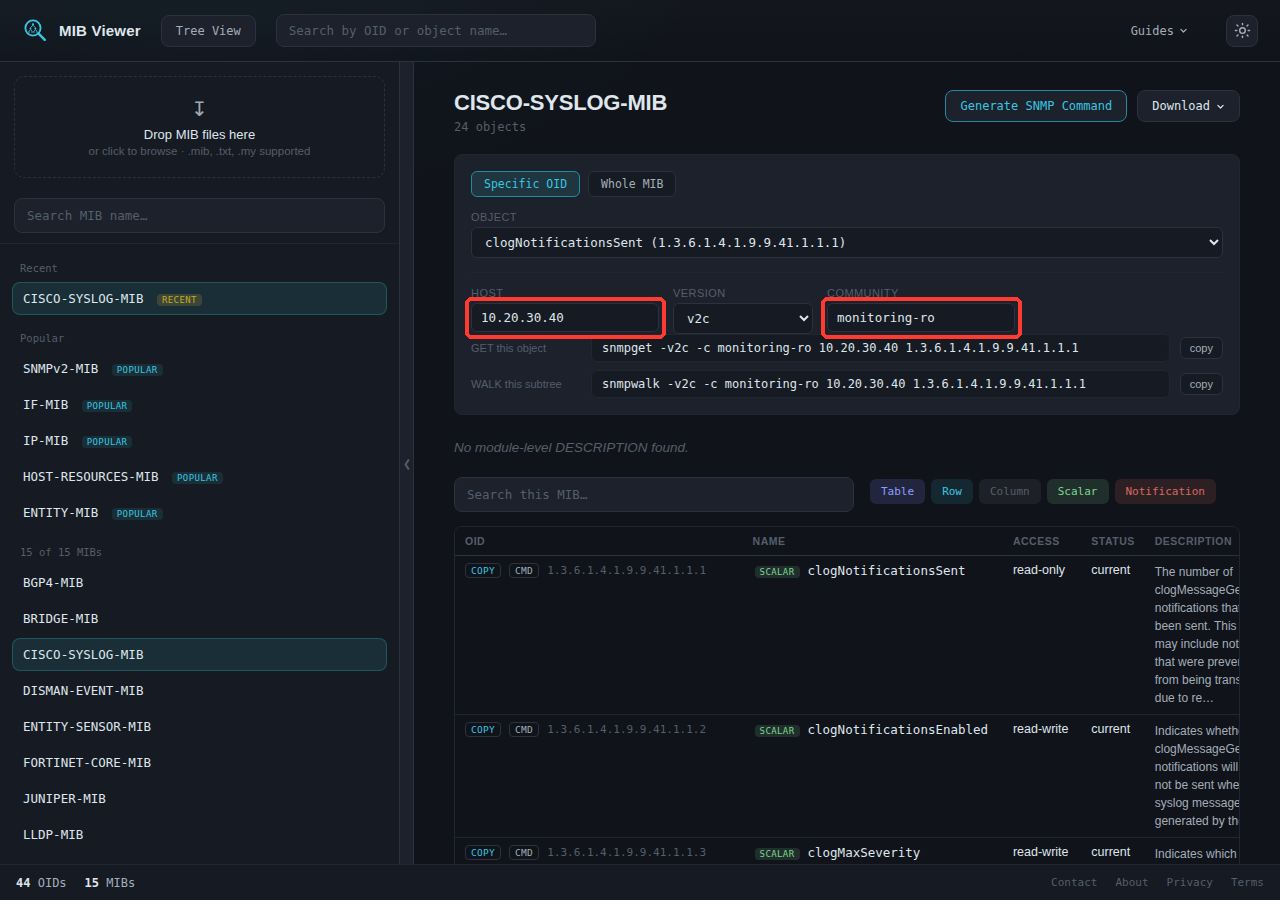Image resolution: width=1280 pixels, height=900 pixels.
Task: Select BRIDGE-MIB from the MIB list
Action: point(199,619)
